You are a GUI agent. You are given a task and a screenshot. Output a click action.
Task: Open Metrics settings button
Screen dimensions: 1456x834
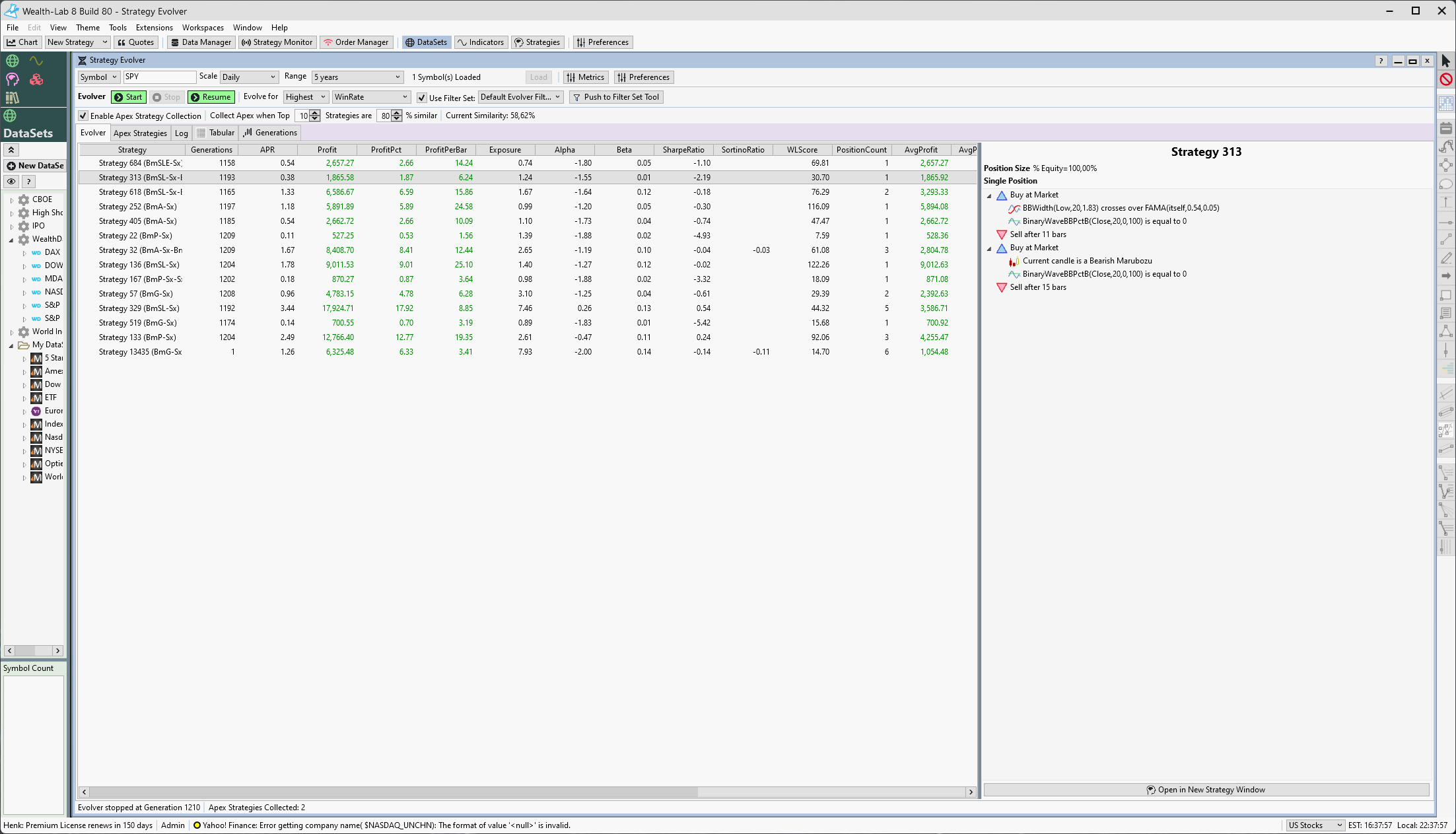585,77
